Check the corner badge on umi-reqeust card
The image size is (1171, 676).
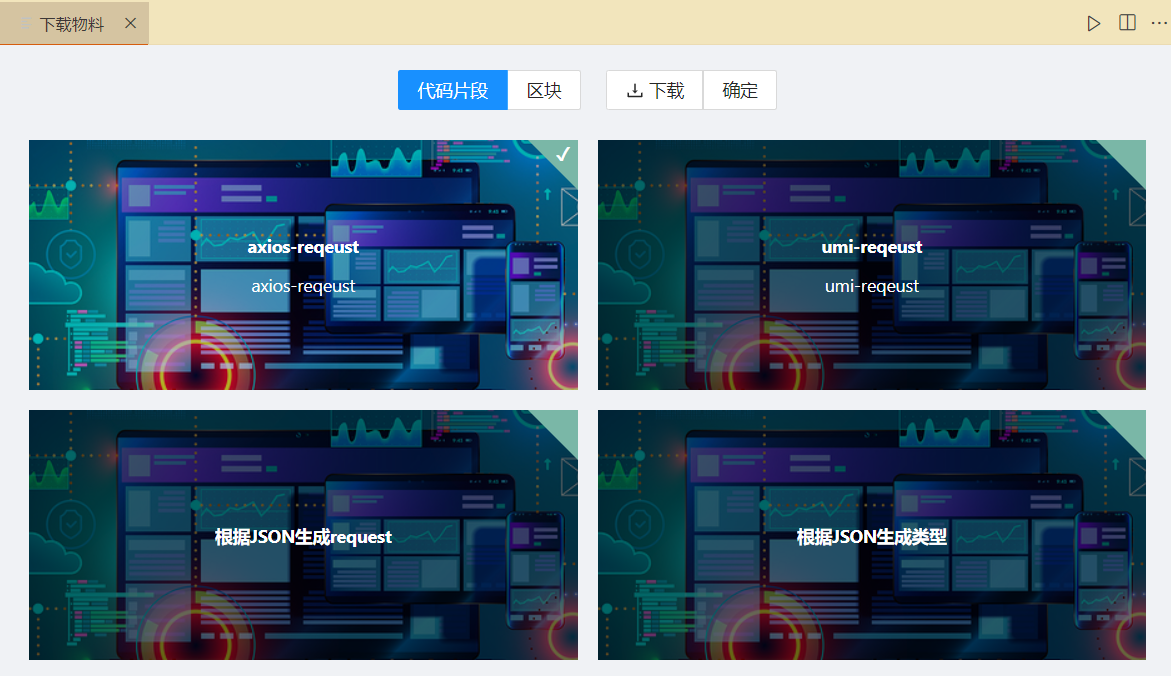pos(1130,155)
